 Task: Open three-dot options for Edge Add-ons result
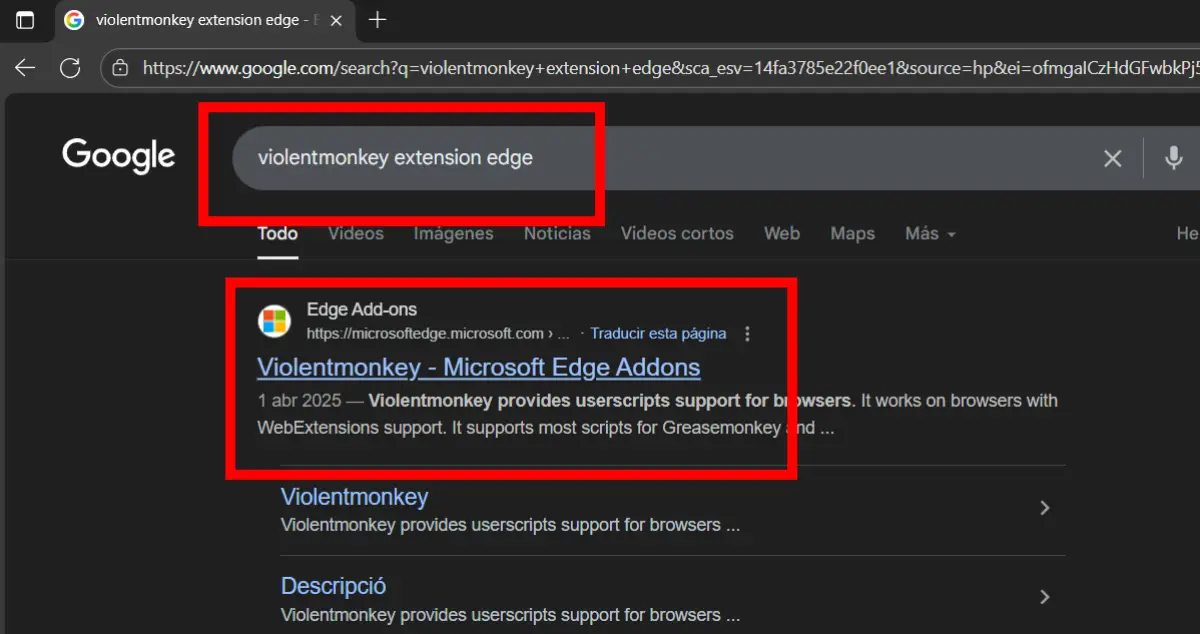click(748, 334)
